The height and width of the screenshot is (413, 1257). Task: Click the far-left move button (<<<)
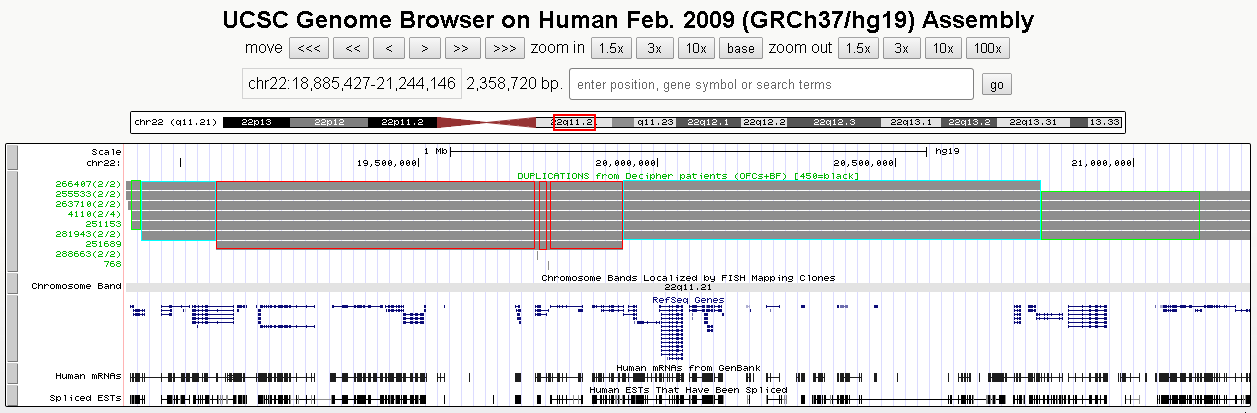tap(309, 48)
